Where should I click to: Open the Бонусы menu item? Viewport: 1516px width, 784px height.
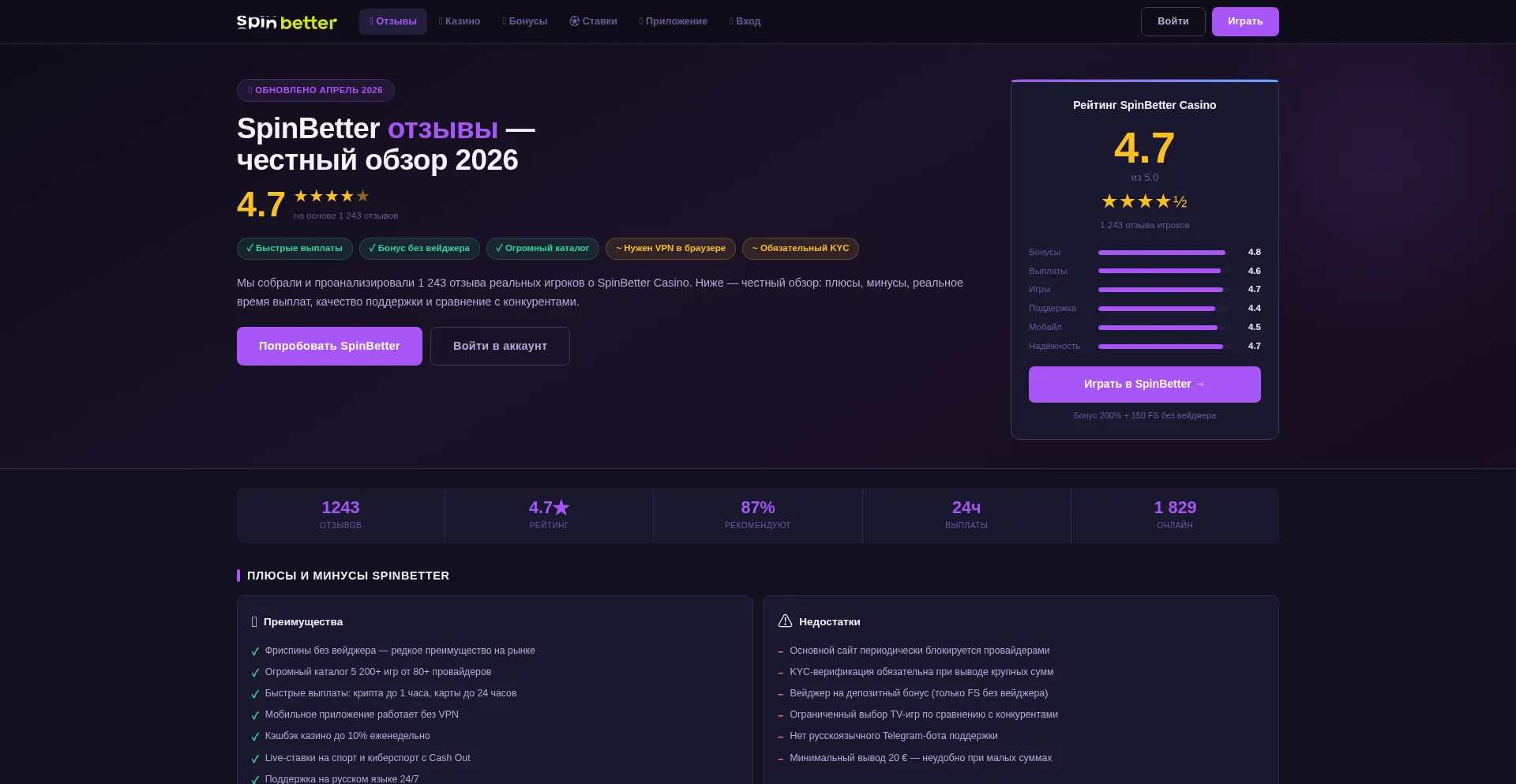point(525,21)
